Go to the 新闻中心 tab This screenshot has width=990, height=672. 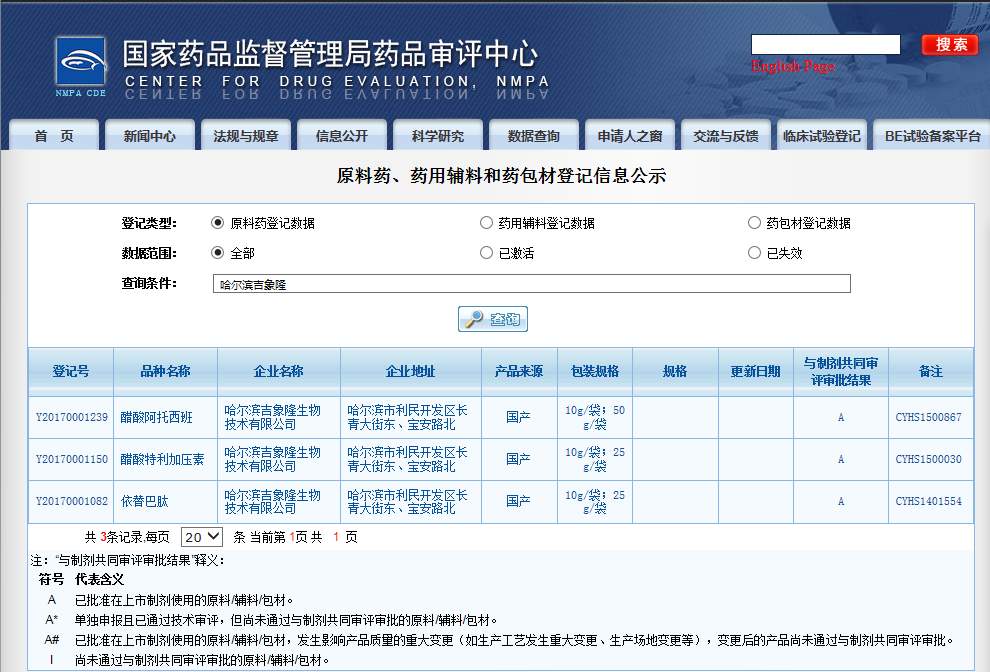click(150, 136)
